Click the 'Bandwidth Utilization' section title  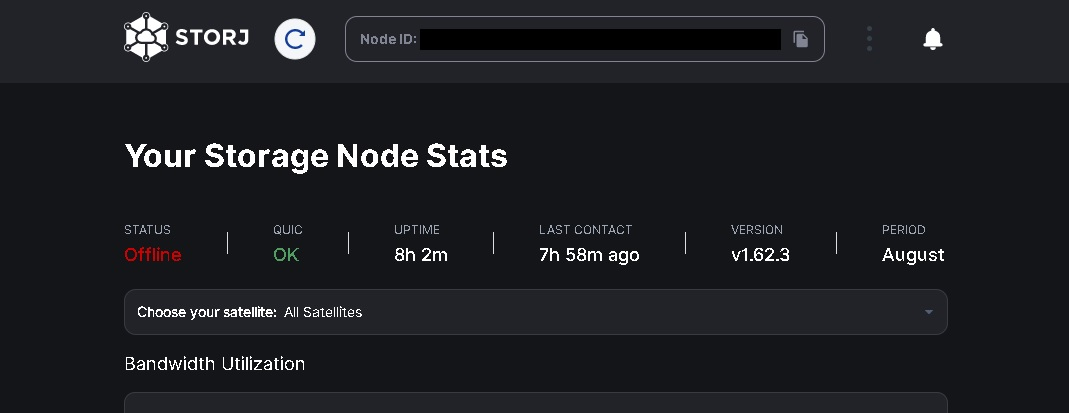(x=214, y=363)
